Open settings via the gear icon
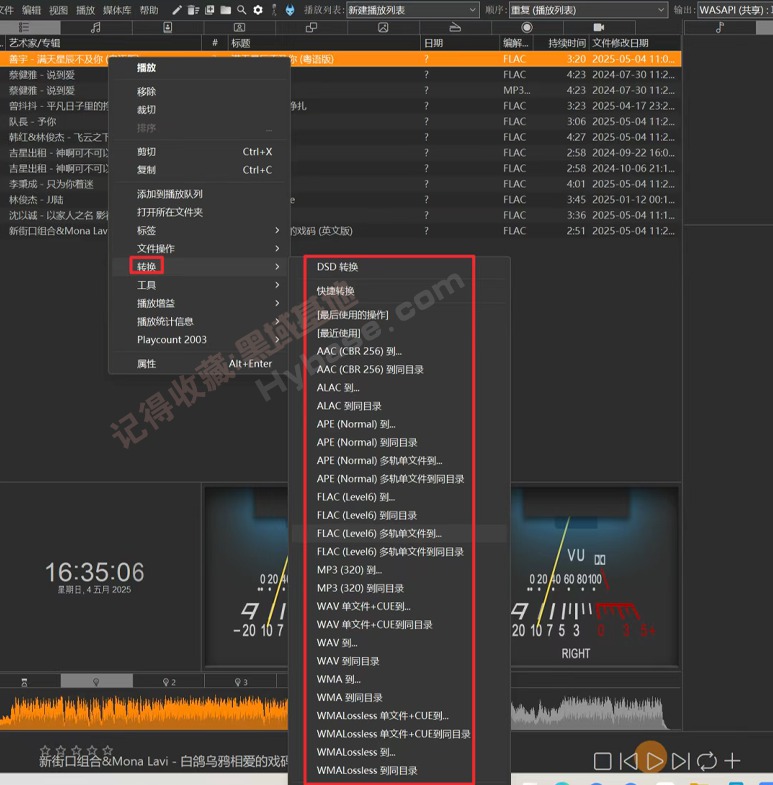773x785 pixels. point(258,9)
